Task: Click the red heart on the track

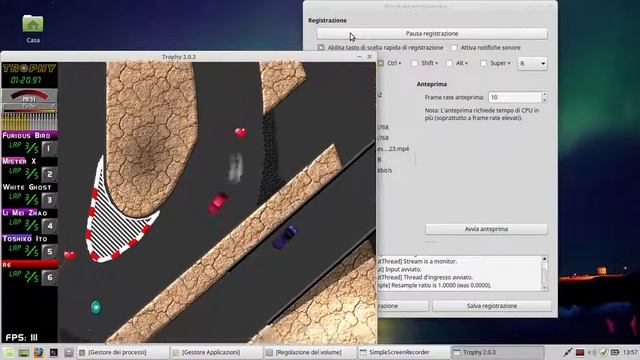Action: coord(240,132)
